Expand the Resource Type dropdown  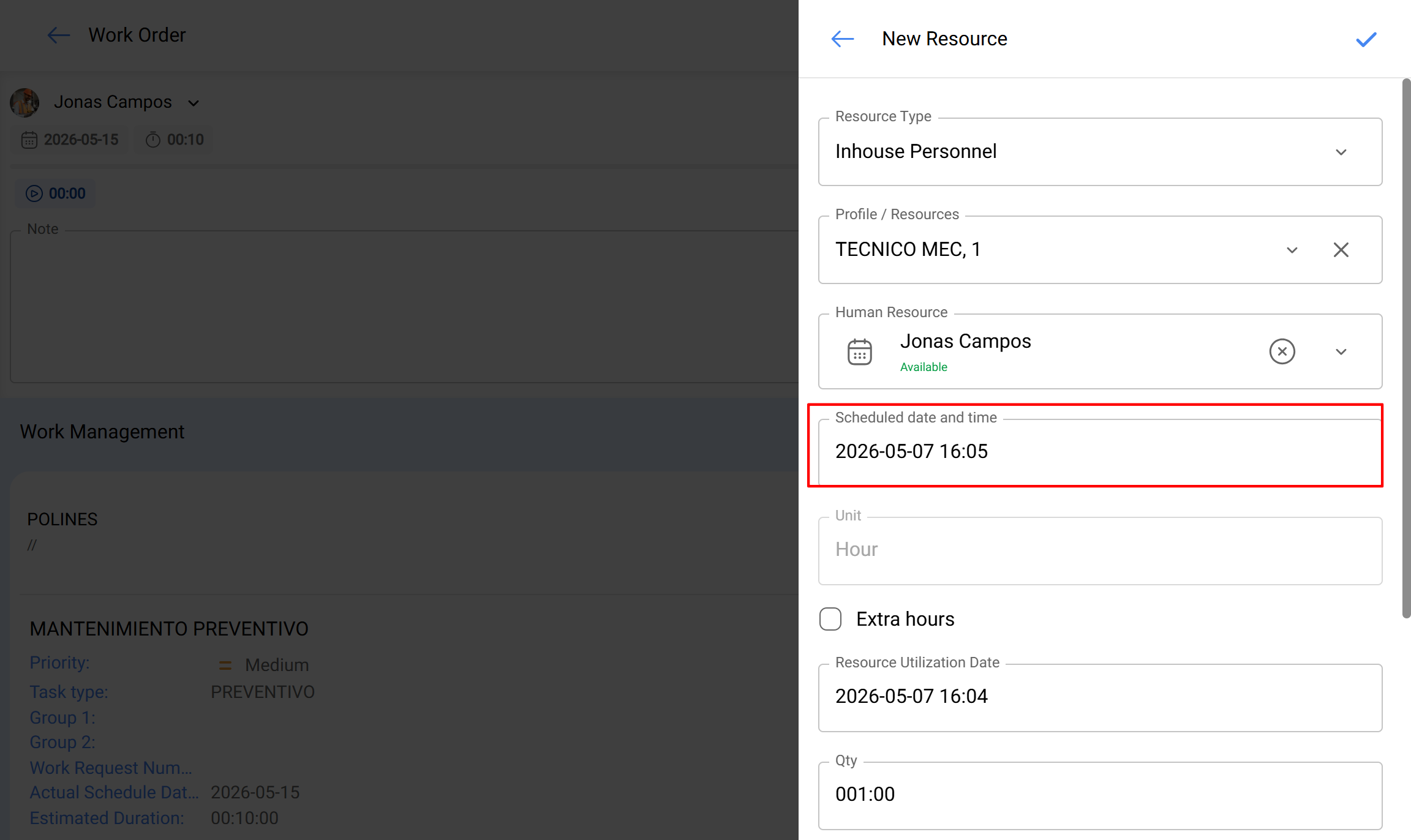point(1341,152)
